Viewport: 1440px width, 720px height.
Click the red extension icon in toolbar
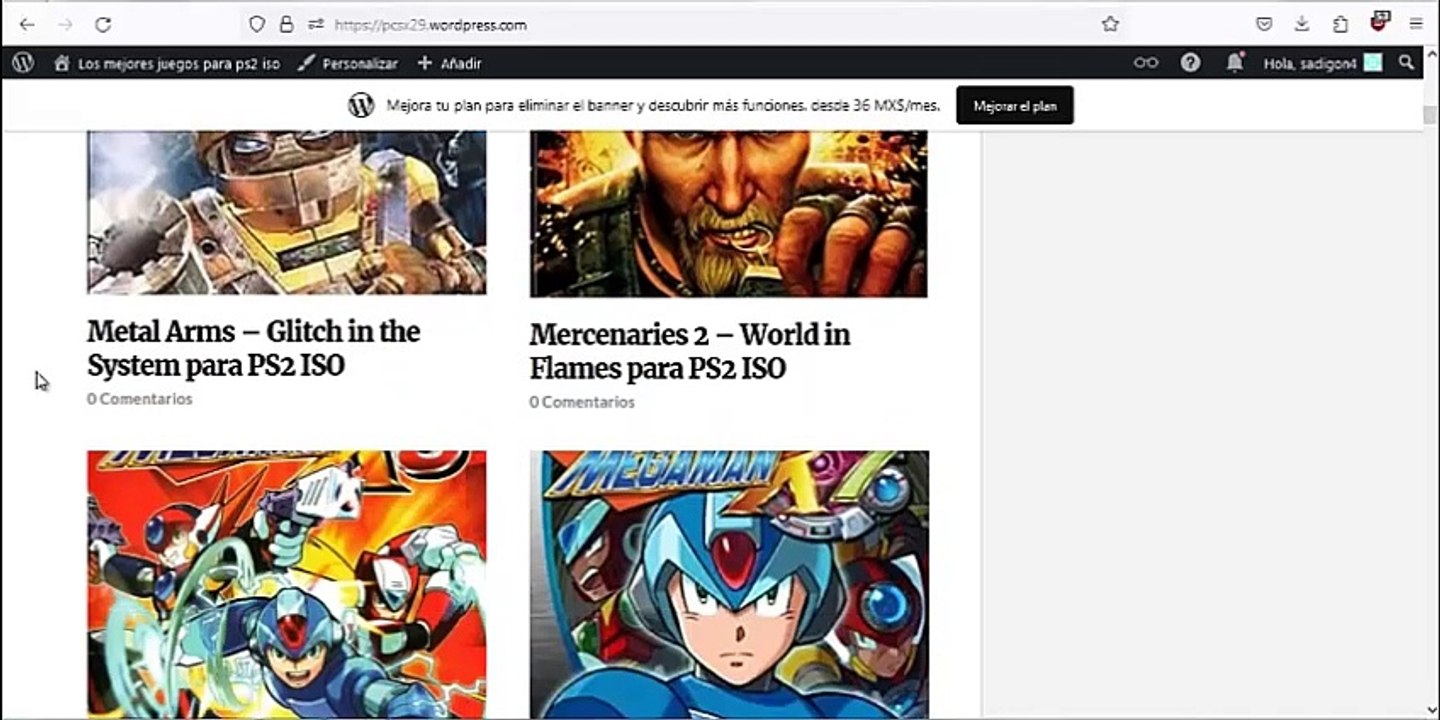[x=1380, y=21]
